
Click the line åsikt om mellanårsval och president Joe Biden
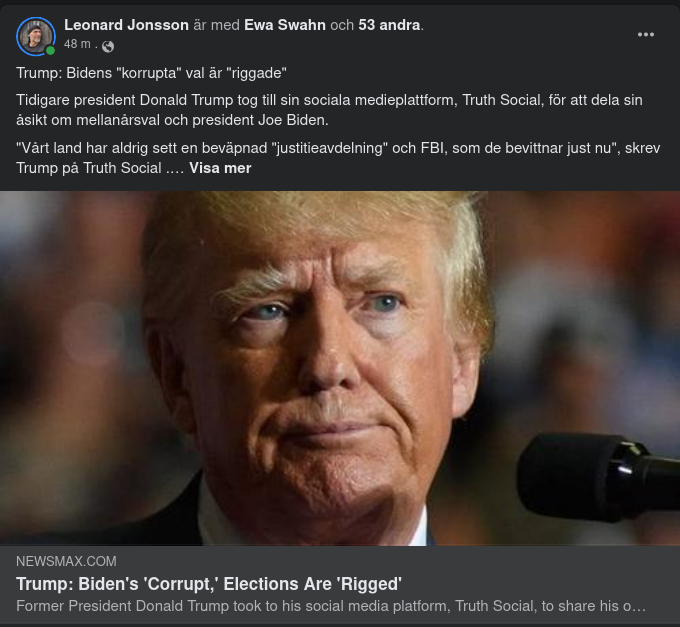coord(172,120)
